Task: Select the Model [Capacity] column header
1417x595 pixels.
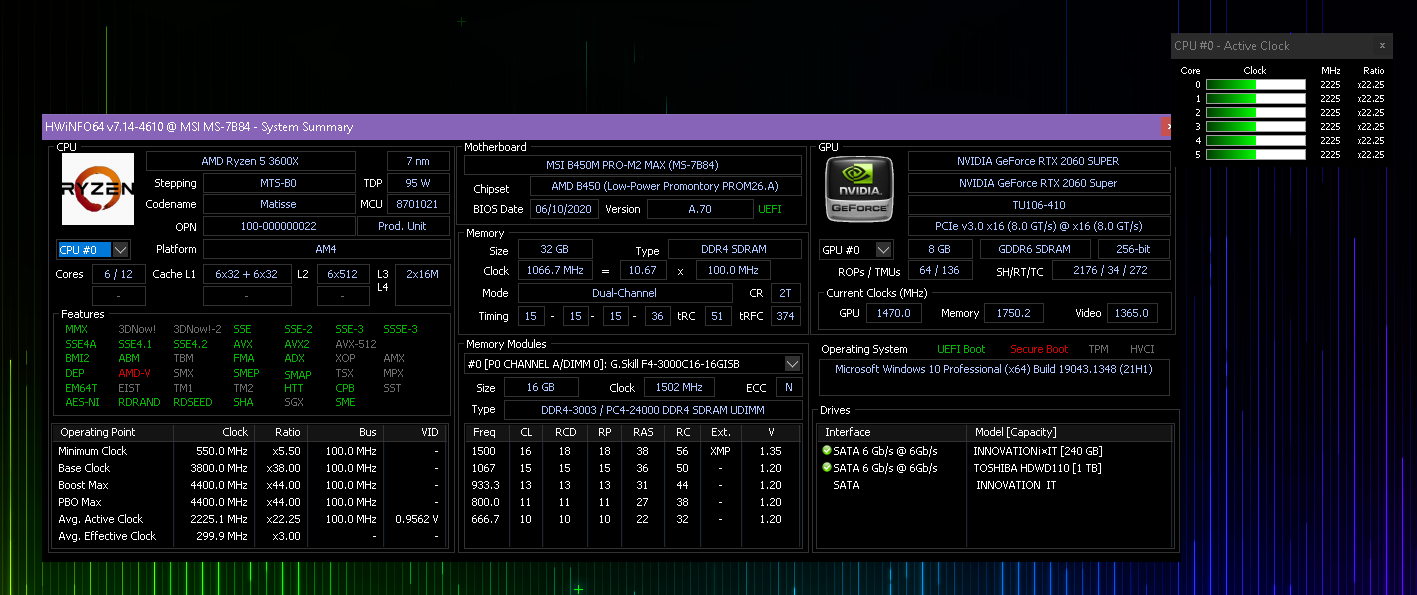Action: [x=1070, y=432]
